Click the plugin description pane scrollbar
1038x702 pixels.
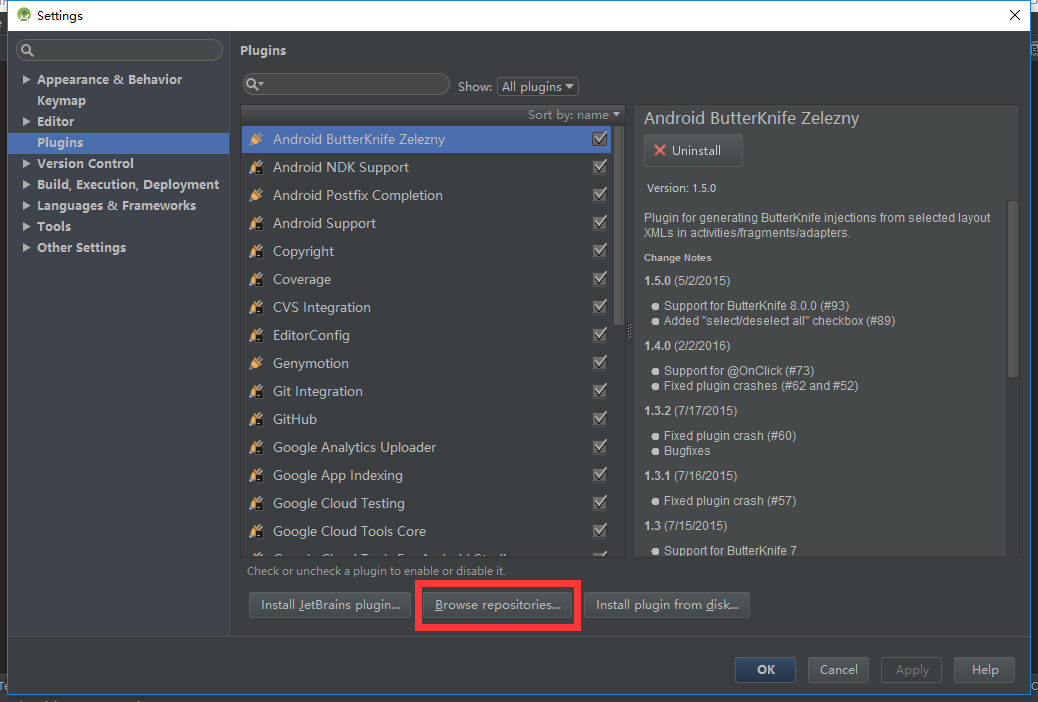click(1012, 289)
